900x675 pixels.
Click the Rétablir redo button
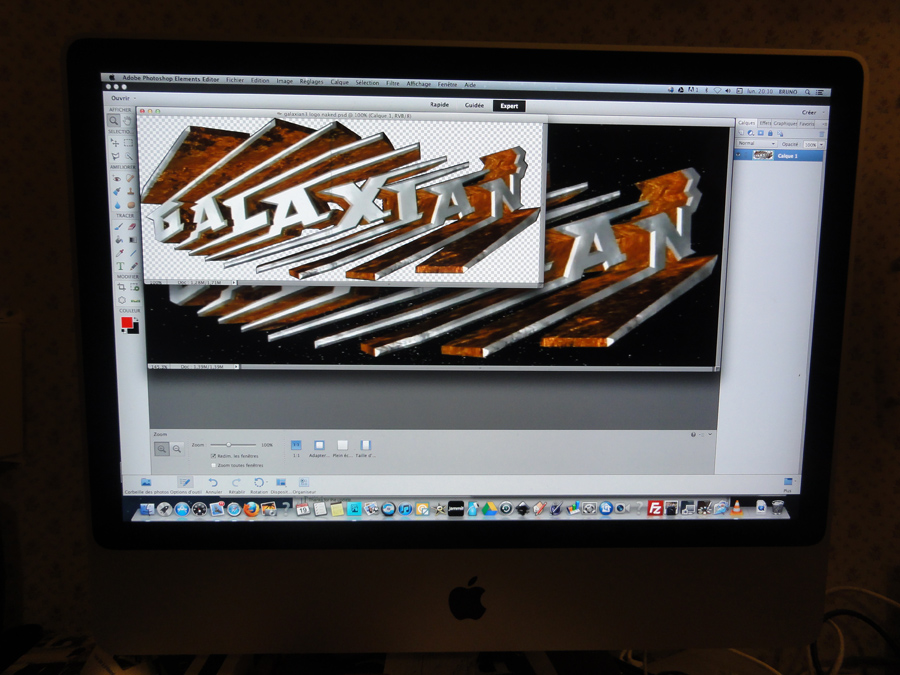(x=236, y=486)
